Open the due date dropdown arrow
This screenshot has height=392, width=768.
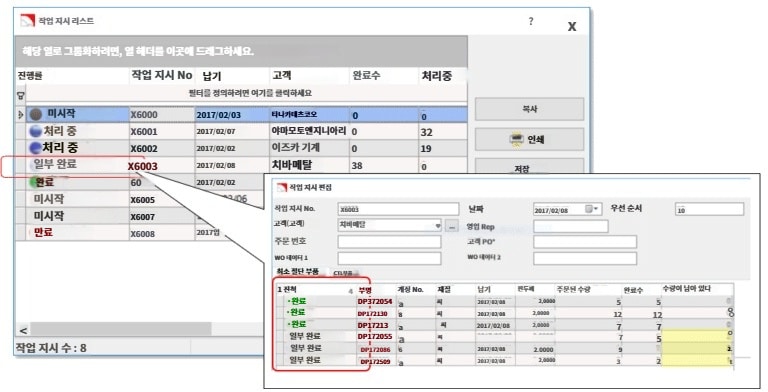596,209
